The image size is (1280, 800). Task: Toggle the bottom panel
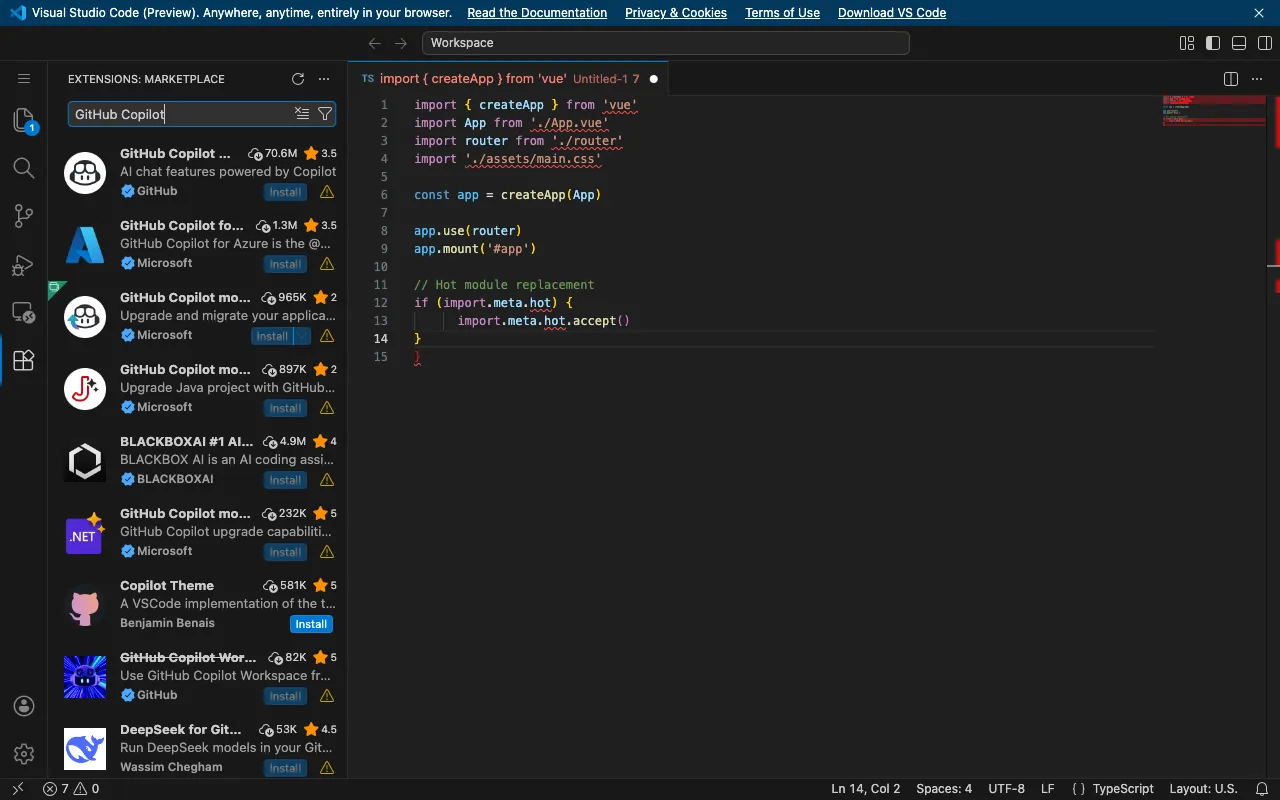pyautogui.click(x=1239, y=43)
